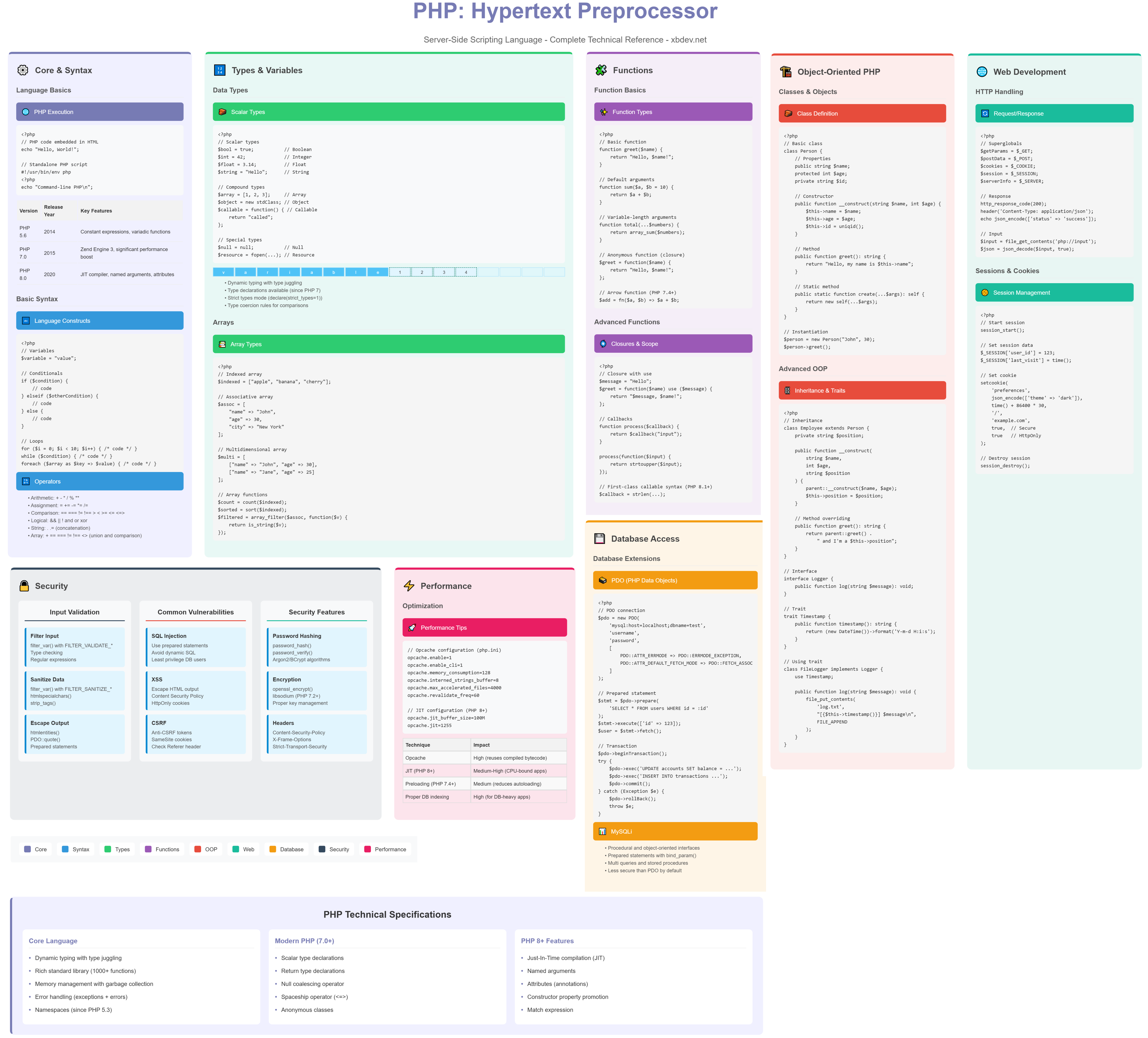
Task: Click the 'Modern PHP (7.0+)' specification heading
Action: pyautogui.click(x=305, y=941)
